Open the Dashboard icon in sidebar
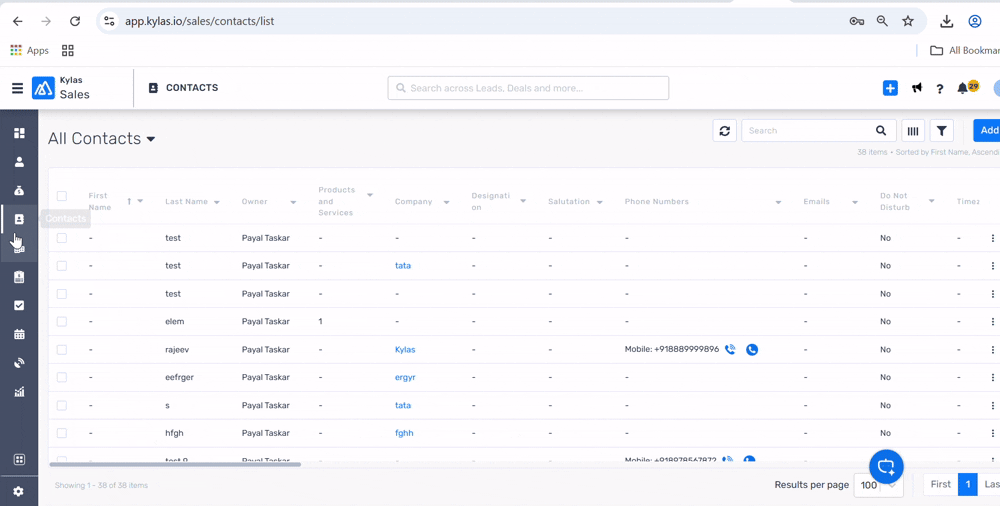The image size is (1000, 506). [19, 133]
